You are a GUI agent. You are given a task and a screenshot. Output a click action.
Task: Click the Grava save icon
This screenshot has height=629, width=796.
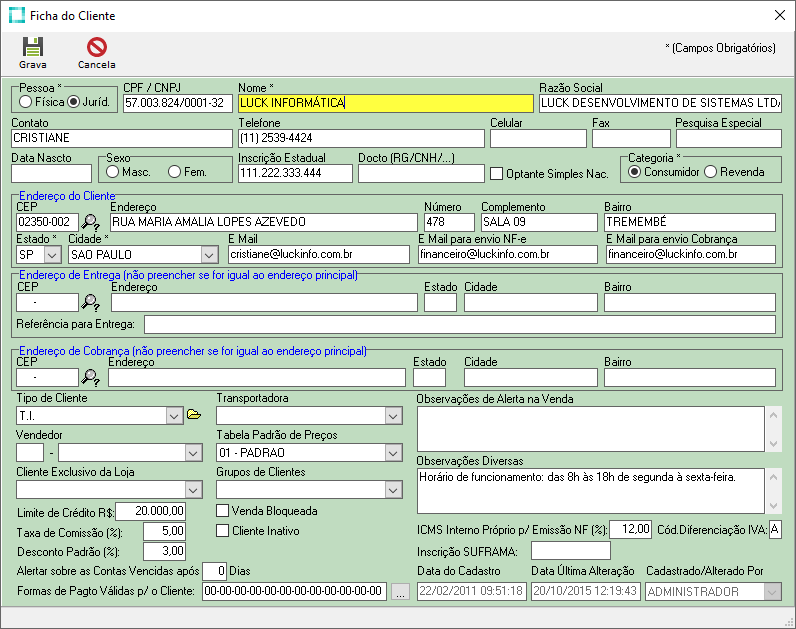click(33, 47)
